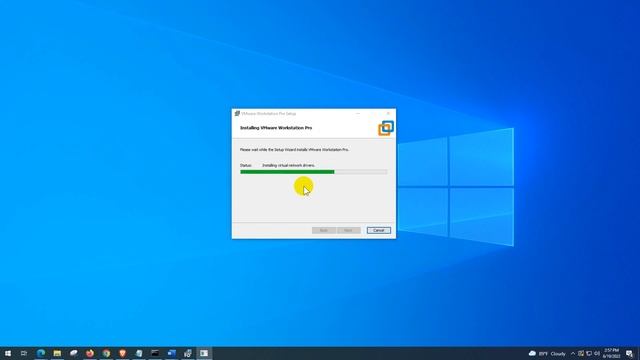Click the security tray icon next to the hidden-icons arrow
Viewport: 640px width, 360px height.
(x=581, y=353)
